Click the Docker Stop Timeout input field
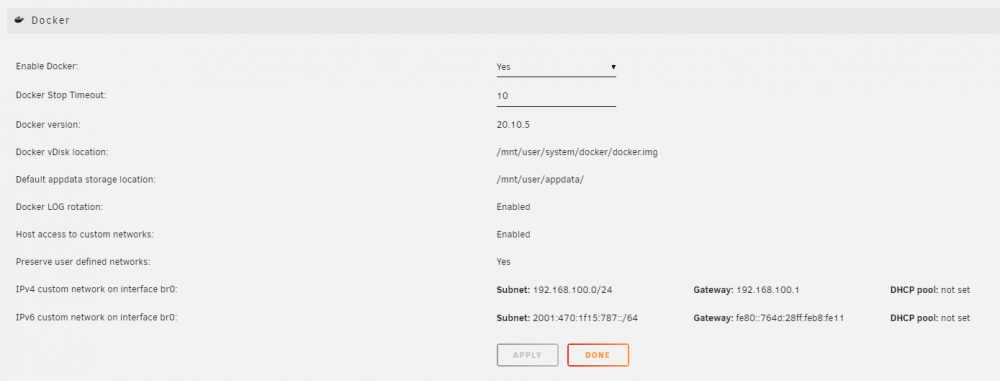This screenshot has height=381, width=1000. pos(556,96)
